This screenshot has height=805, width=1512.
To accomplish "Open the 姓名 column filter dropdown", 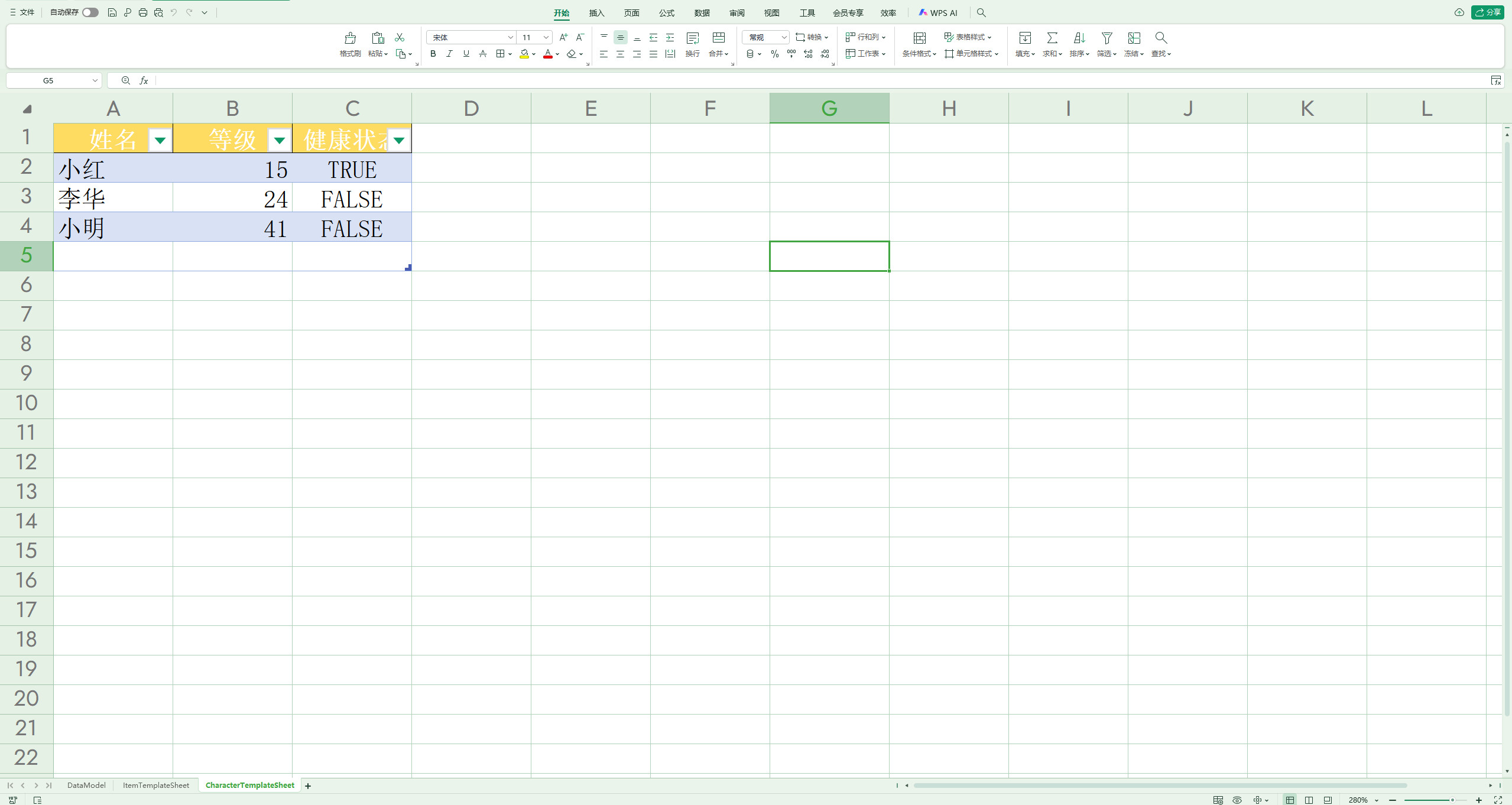I will pyautogui.click(x=160, y=140).
